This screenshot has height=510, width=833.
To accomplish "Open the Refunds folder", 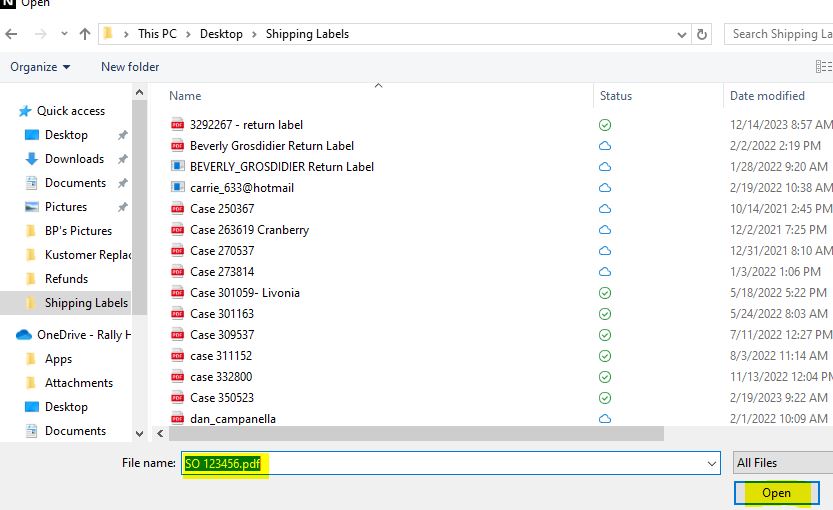I will point(66,278).
